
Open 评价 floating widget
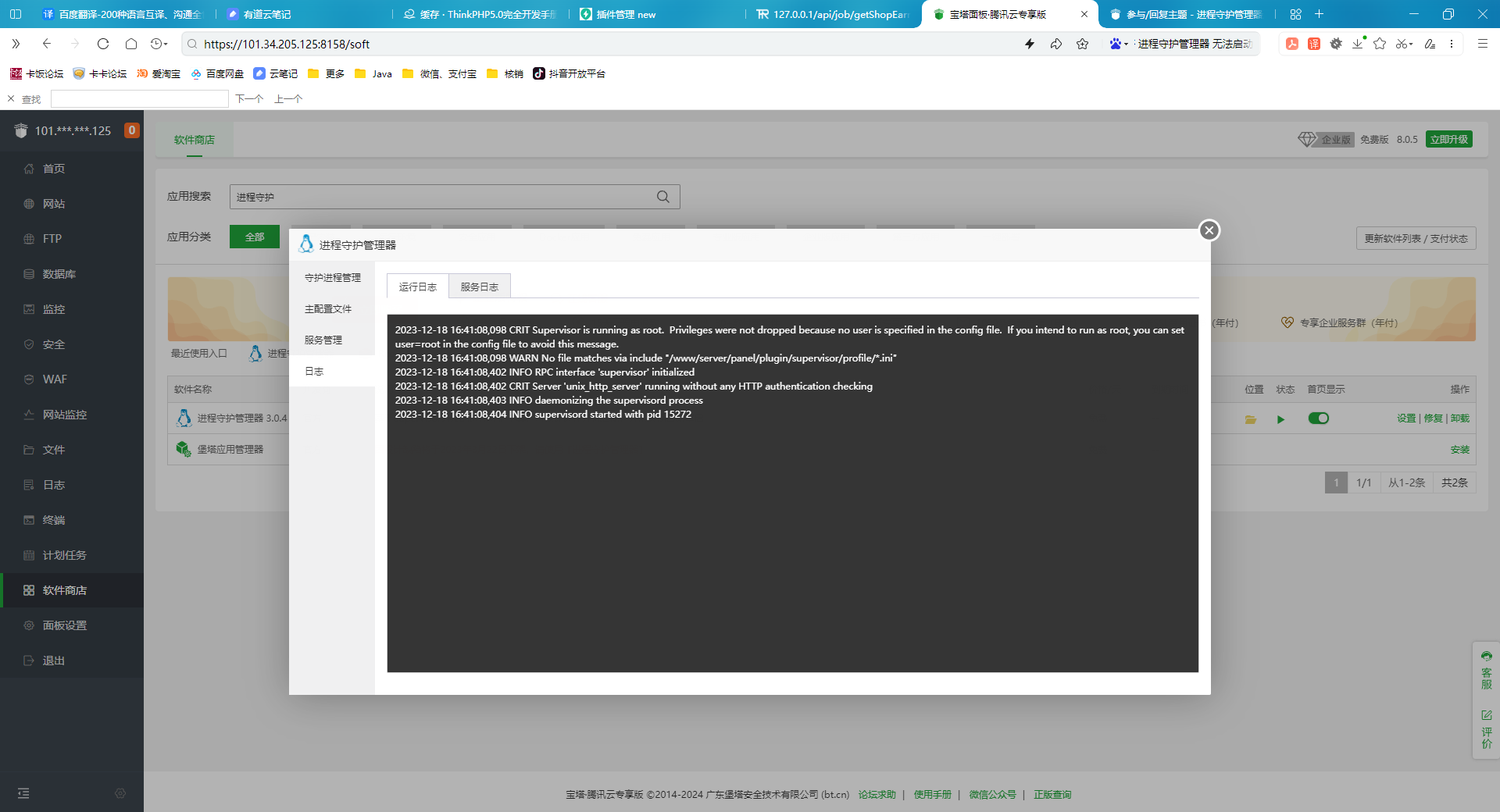click(1486, 729)
